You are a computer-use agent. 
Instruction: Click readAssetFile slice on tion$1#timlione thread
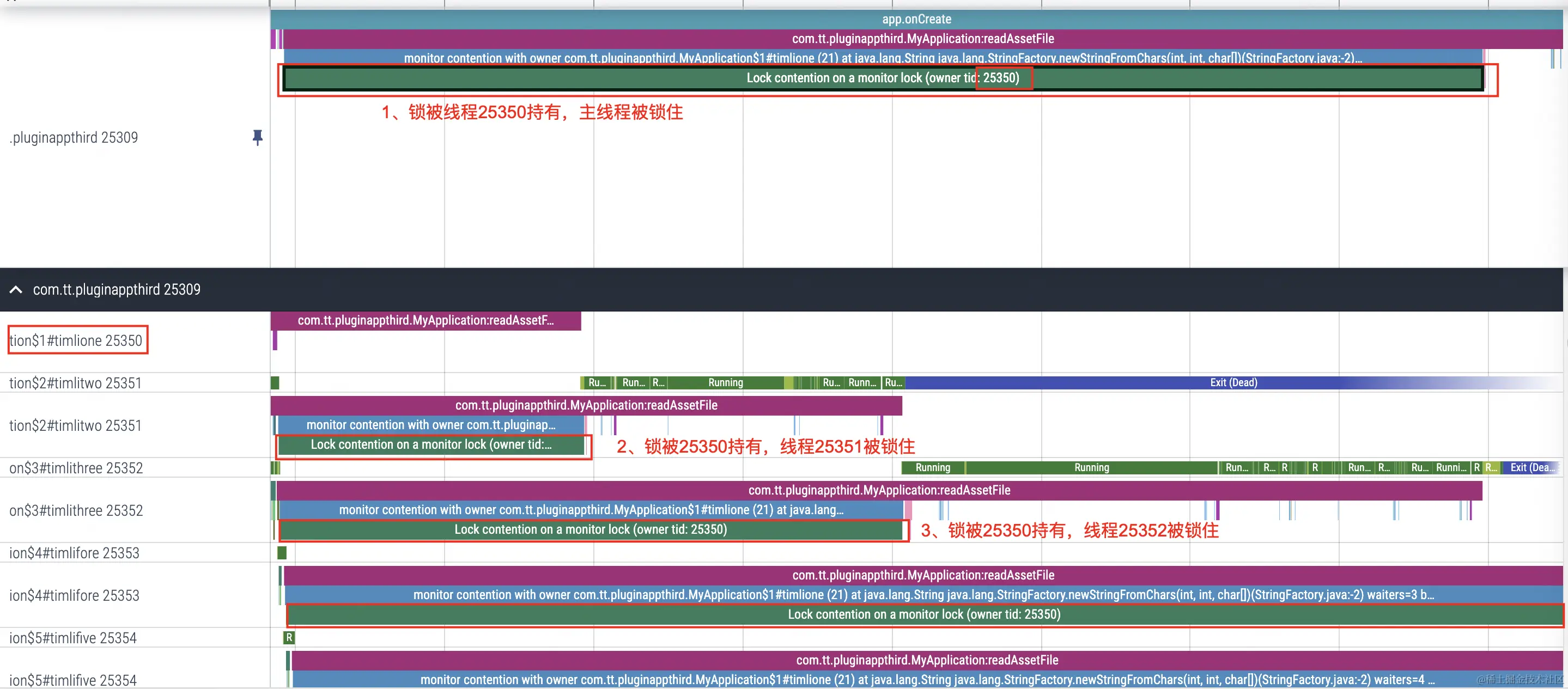pos(426,320)
